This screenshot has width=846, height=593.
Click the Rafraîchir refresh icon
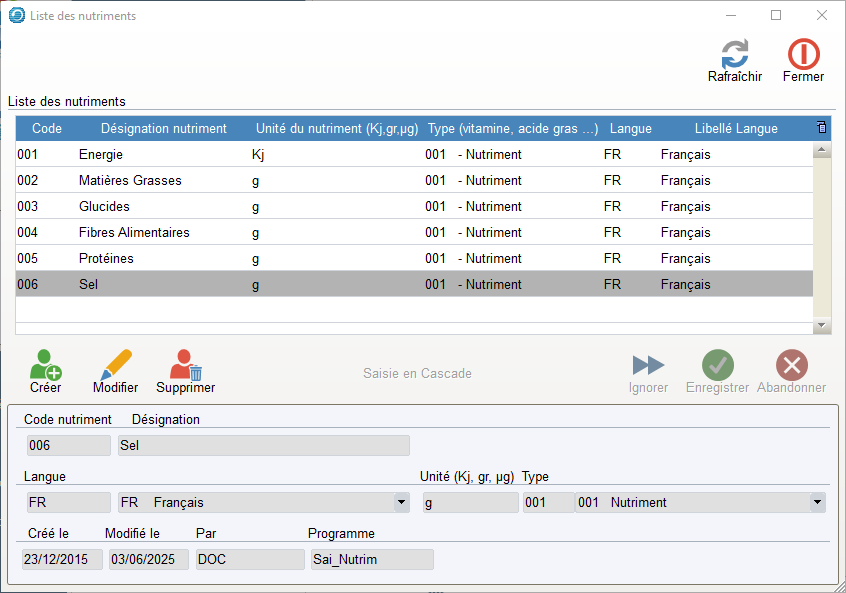734,55
